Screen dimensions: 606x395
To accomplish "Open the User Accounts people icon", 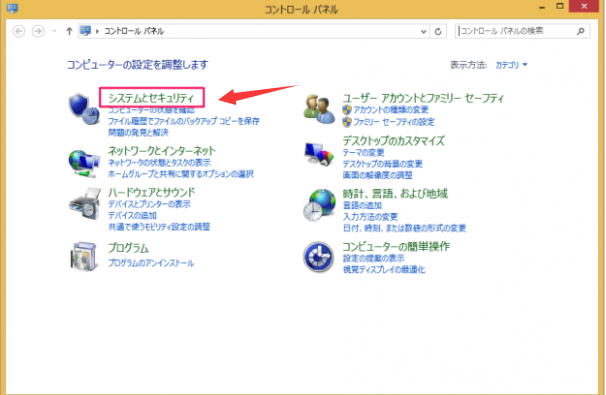I will (319, 109).
